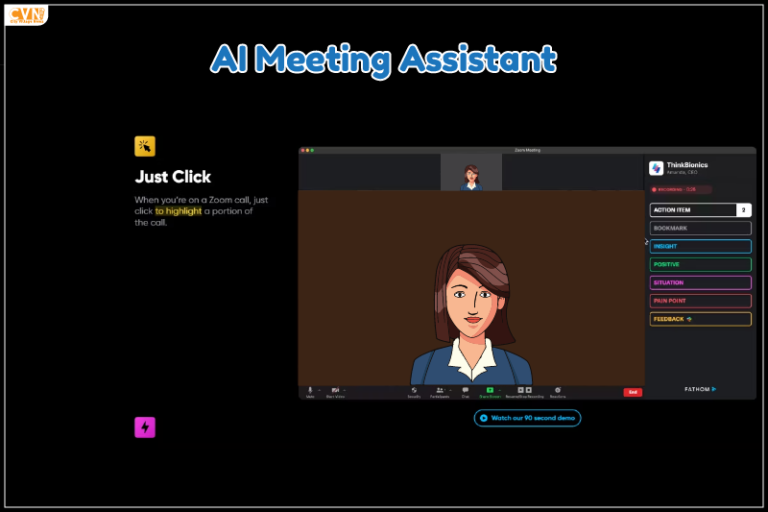768x512 pixels.
Task: Click the ThinkBionics logo icon
Action: [656, 168]
